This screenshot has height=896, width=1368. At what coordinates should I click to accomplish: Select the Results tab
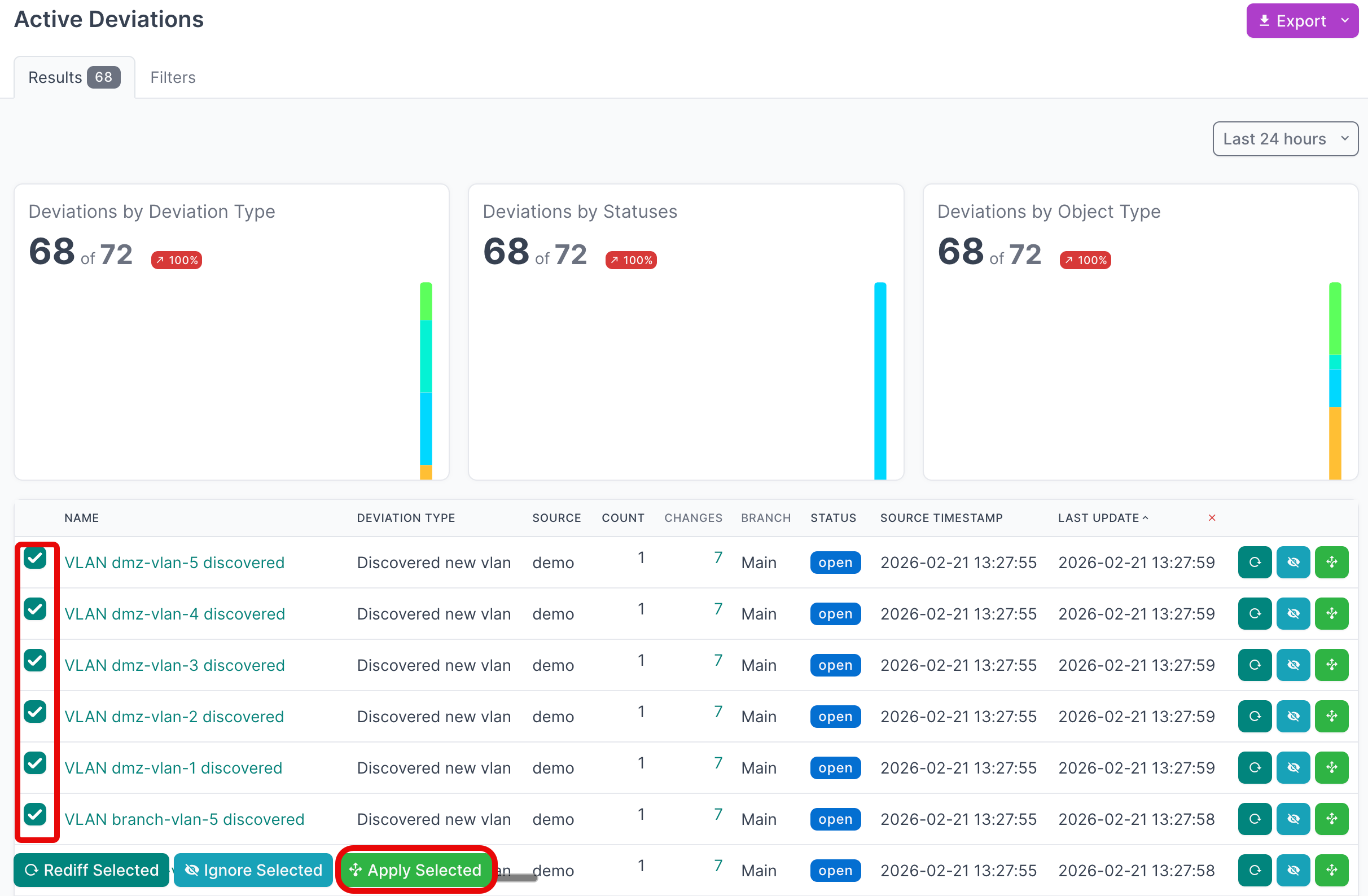pos(73,77)
